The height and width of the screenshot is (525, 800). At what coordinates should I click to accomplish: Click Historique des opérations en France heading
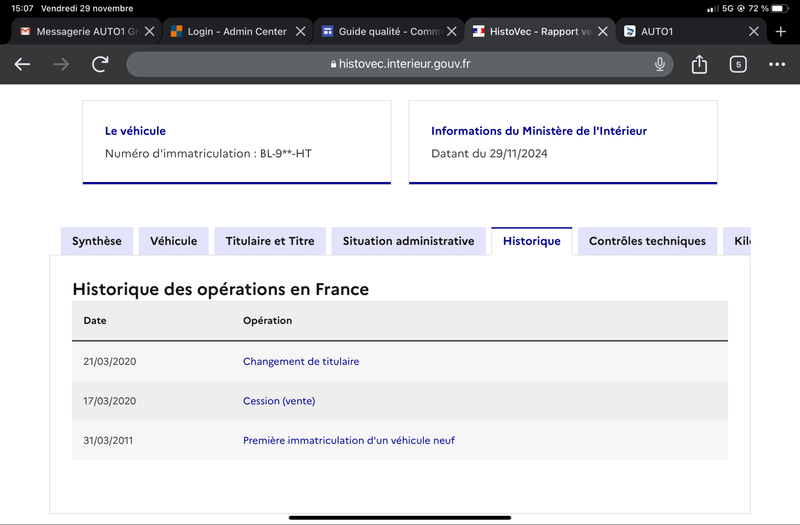tap(220, 289)
